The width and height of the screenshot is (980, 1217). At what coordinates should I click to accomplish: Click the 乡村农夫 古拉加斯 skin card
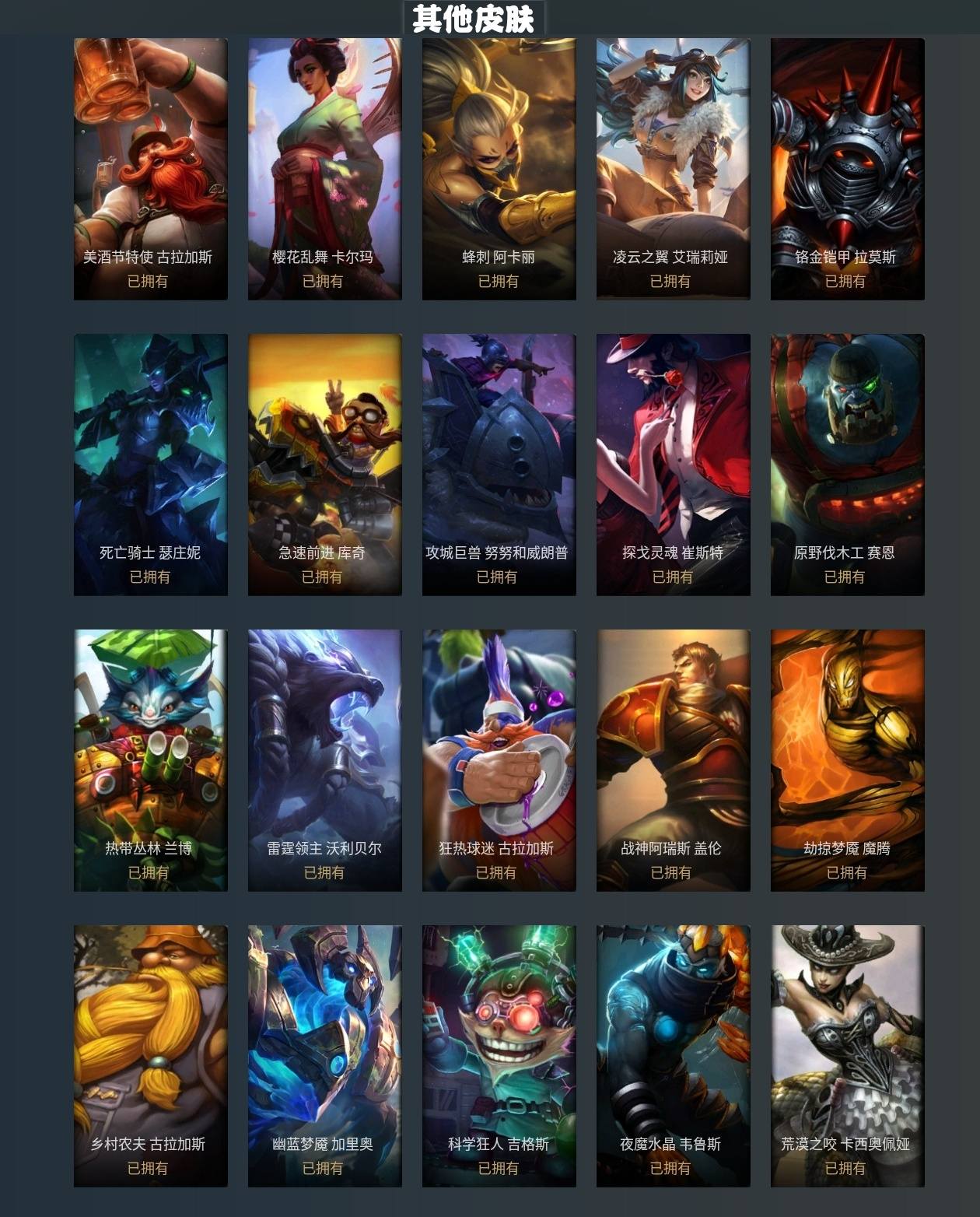click(151, 1056)
